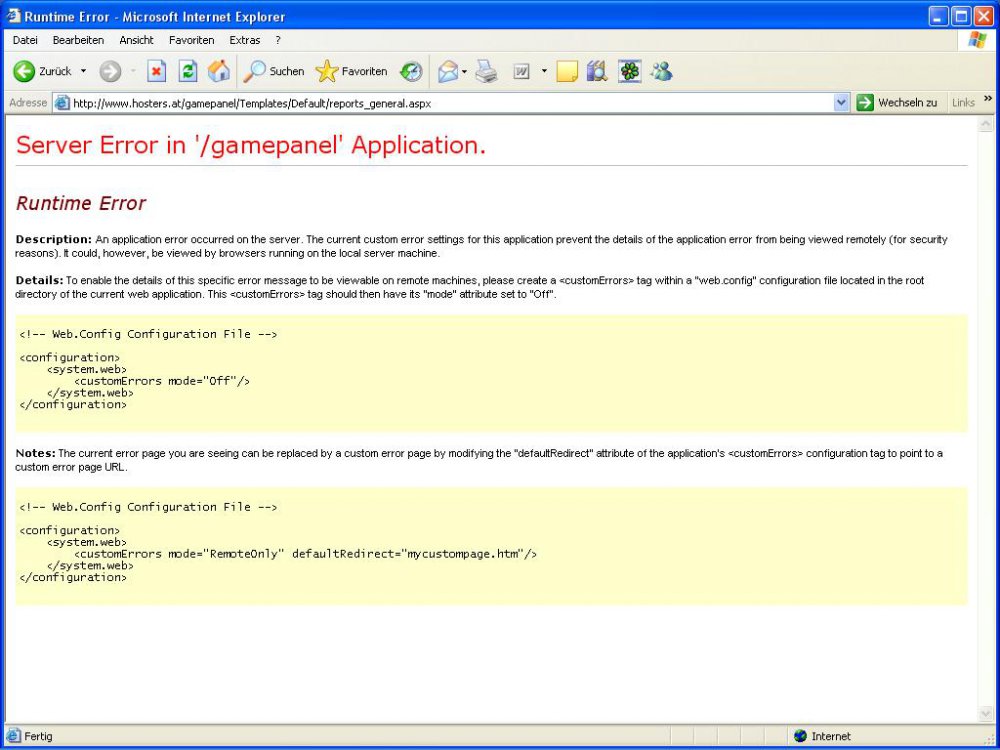The width and height of the screenshot is (1000, 750).
Task: Click the Print icon
Action: [x=486, y=72]
